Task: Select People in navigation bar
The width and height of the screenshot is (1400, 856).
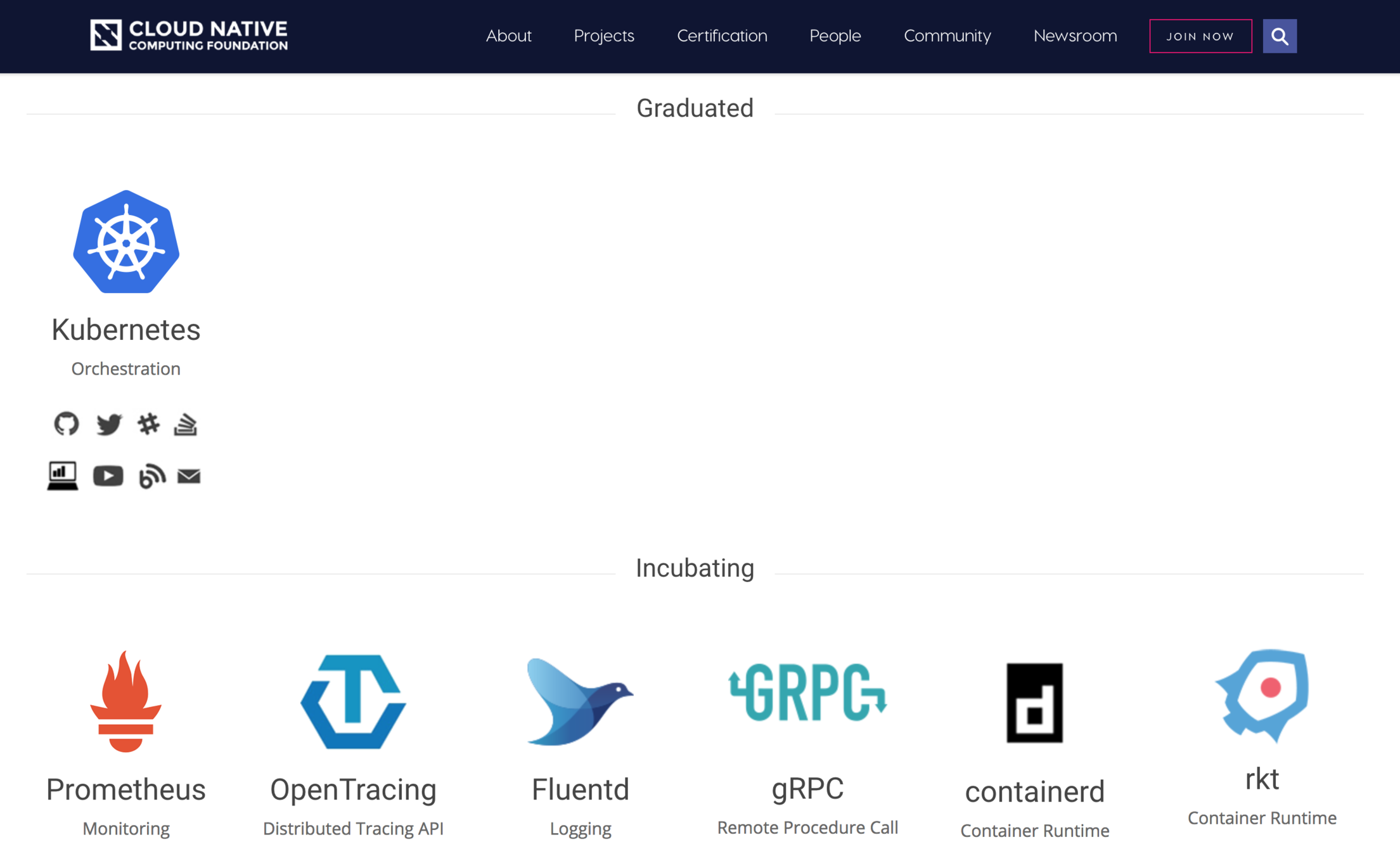Action: 835,36
